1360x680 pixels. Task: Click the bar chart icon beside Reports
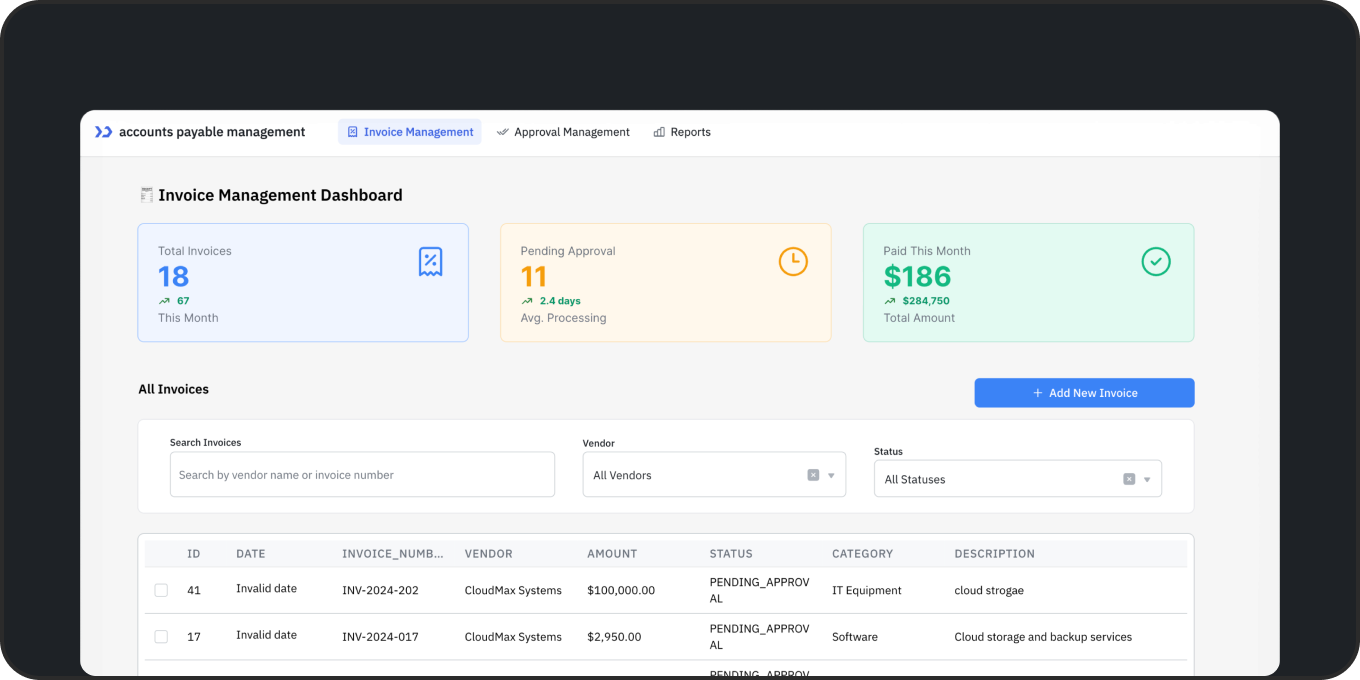(x=659, y=132)
